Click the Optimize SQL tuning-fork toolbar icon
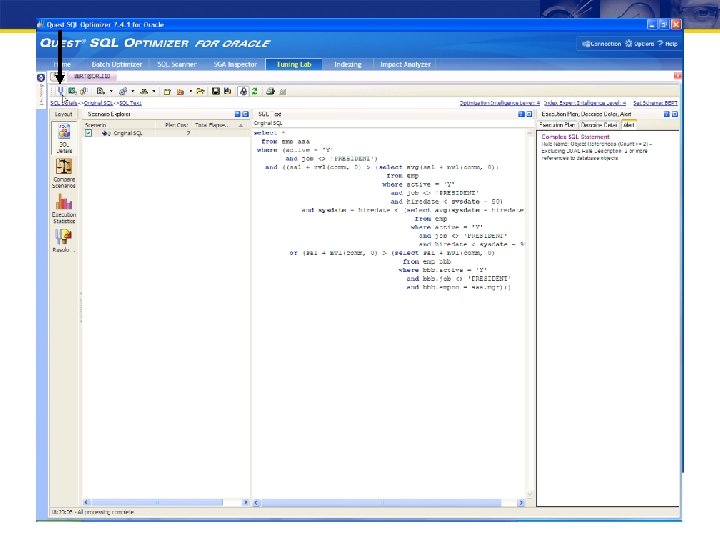This screenshot has height=540, width=720. point(60,91)
